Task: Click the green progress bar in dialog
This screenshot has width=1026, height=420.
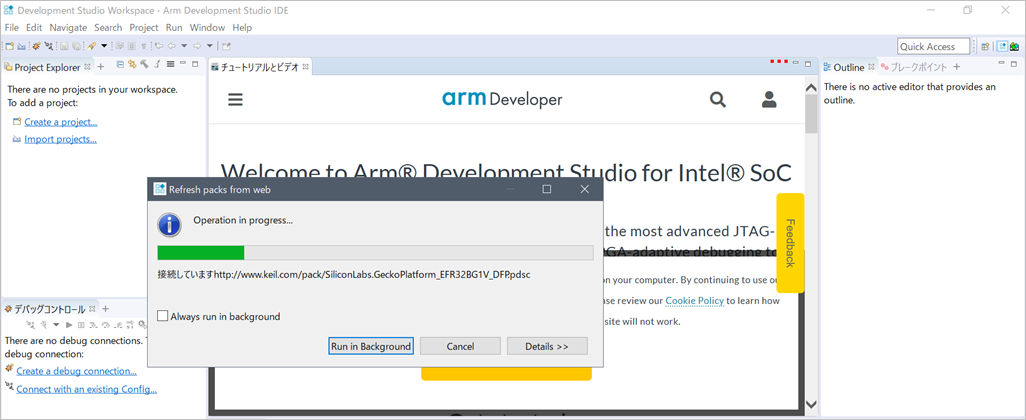Action: click(x=201, y=253)
